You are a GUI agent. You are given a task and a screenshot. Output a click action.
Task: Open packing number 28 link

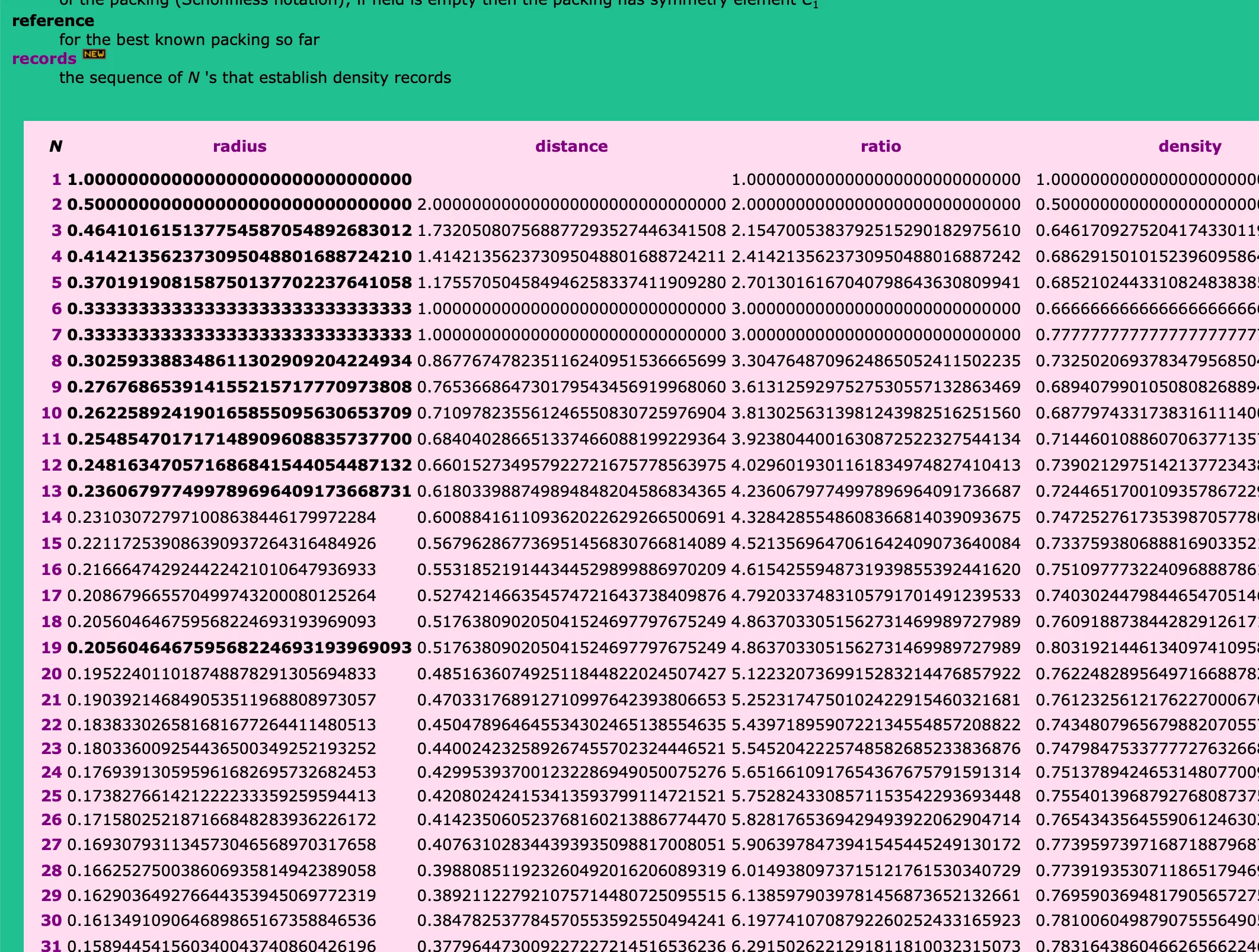pos(52,871)
